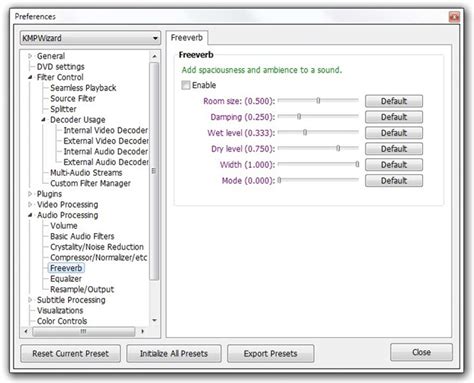The width and height of the screenshot is (474, 383).
Task: Select Color Controls tree item
Action: pyautogui.click(x=62, y=321)
